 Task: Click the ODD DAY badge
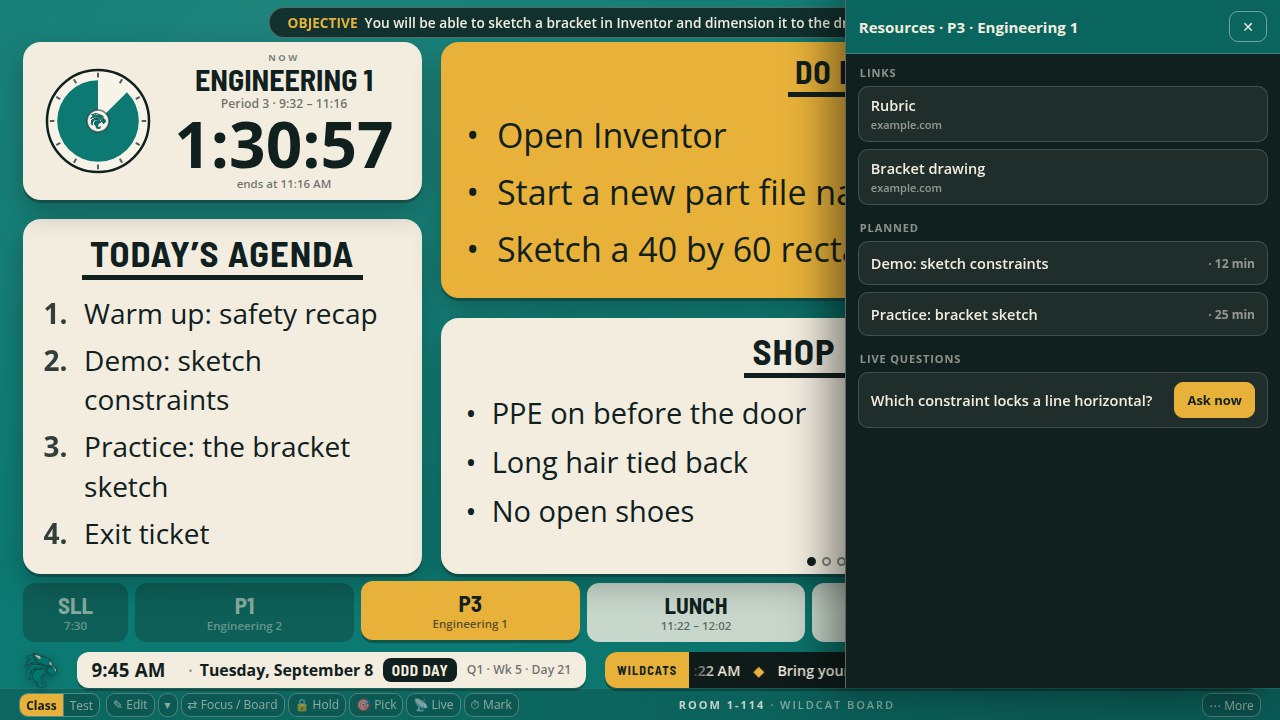pos(420,670)
